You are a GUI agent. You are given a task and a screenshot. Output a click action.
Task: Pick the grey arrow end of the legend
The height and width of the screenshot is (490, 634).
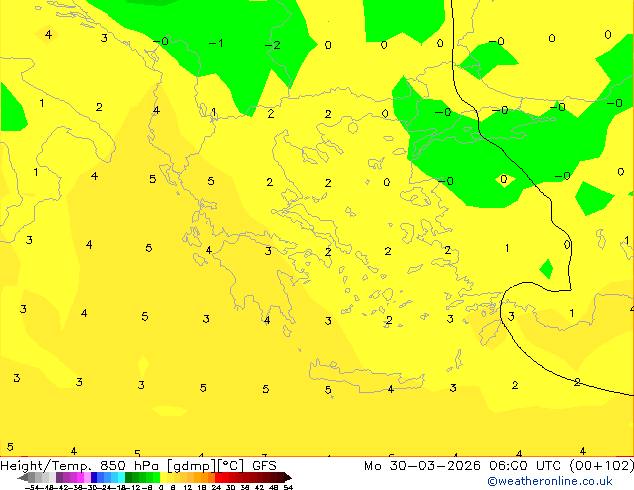(x=23, y=477)
